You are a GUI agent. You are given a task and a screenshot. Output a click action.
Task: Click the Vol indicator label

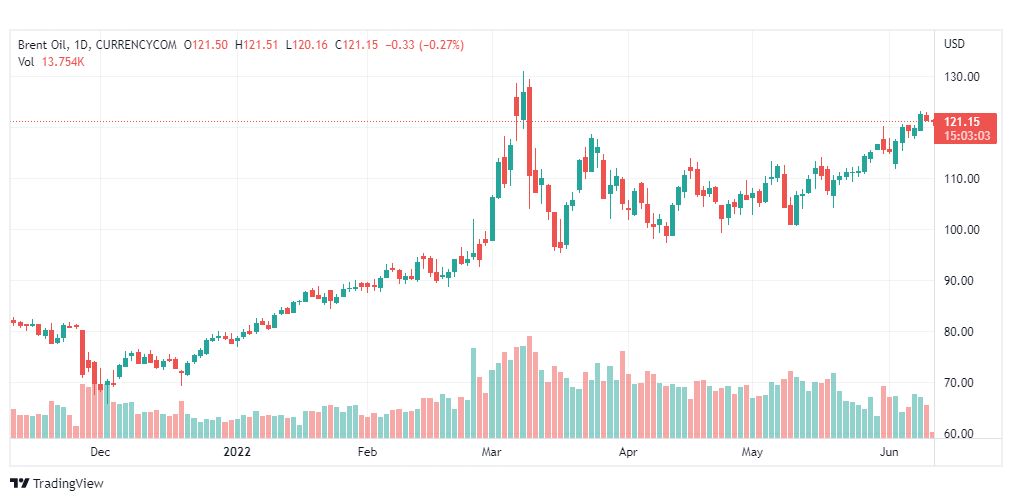[x=26, y=61]
